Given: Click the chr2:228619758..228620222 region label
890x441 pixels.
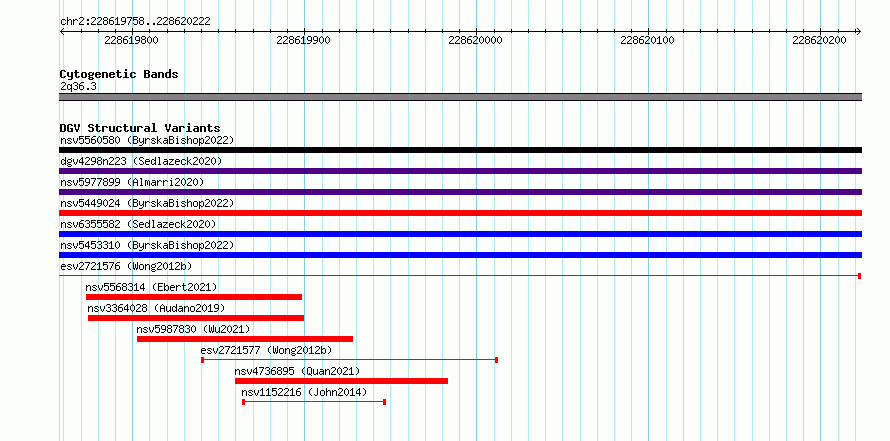Looking at the screenshot, I should pos(135,22).
